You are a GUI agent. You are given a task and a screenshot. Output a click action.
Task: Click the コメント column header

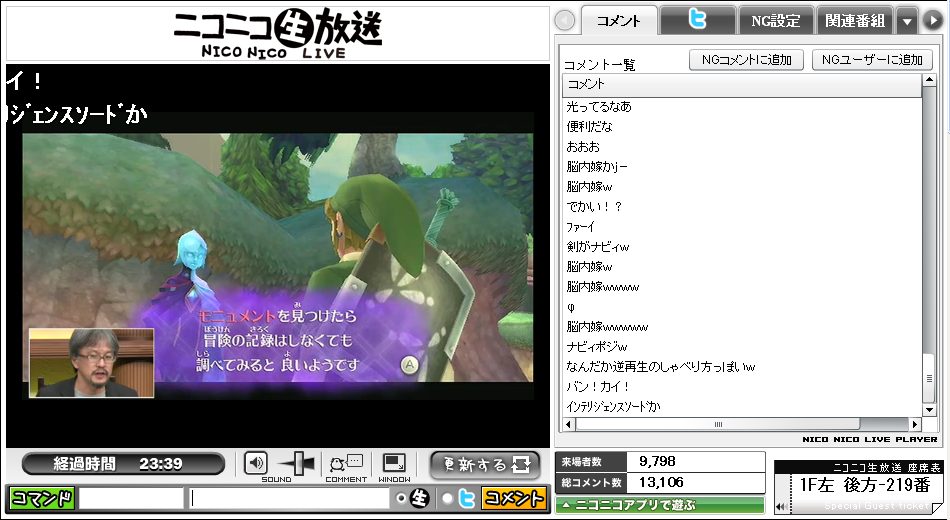point(742,85)
